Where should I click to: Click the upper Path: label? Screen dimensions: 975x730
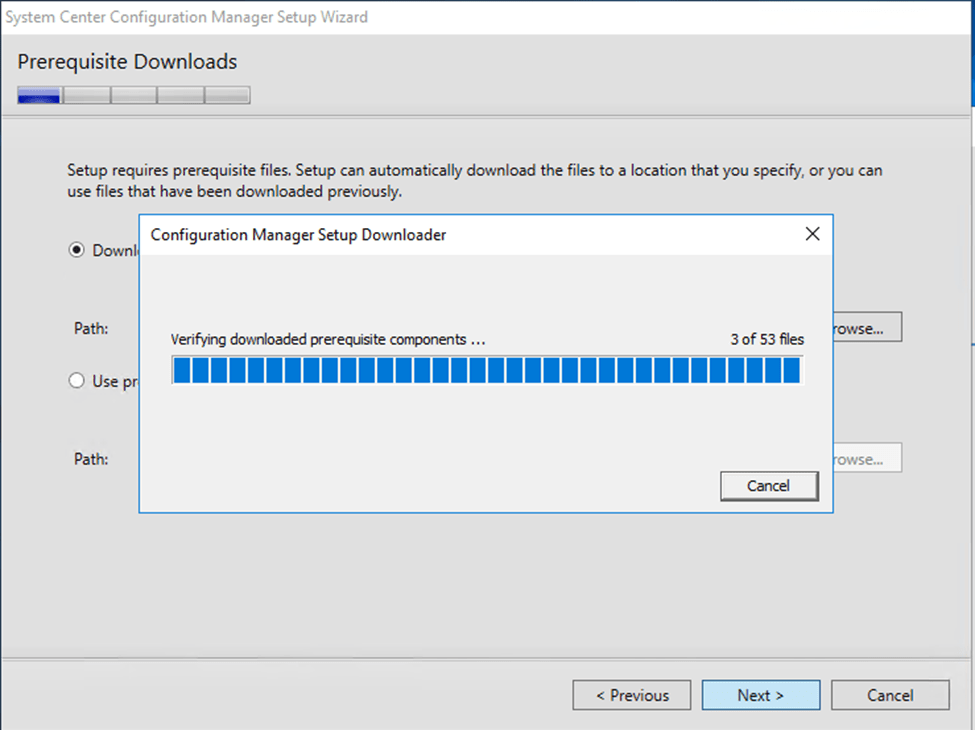(x=91, y=328)
